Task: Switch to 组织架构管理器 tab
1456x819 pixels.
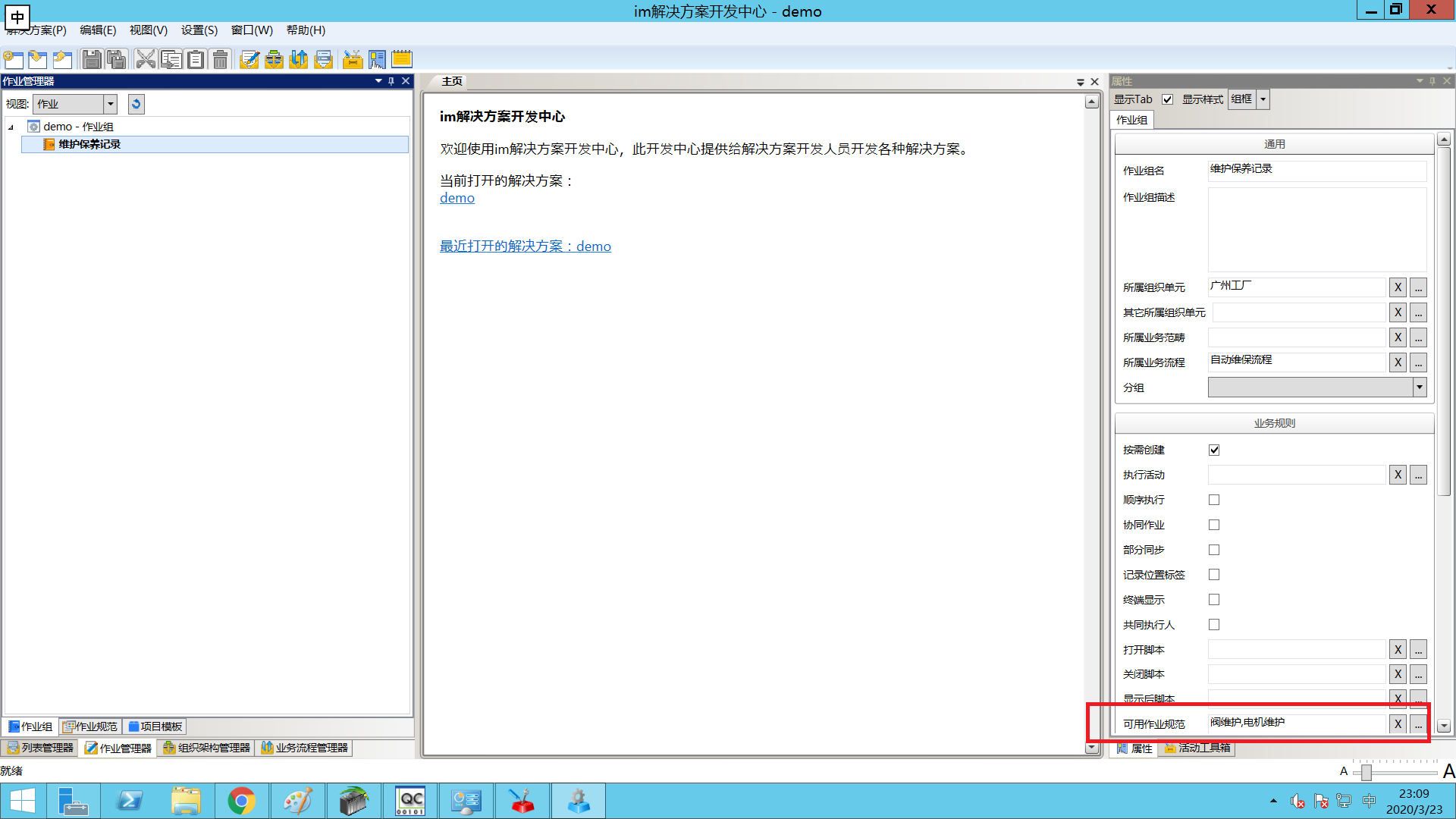Action: click(x=206, y=748)
